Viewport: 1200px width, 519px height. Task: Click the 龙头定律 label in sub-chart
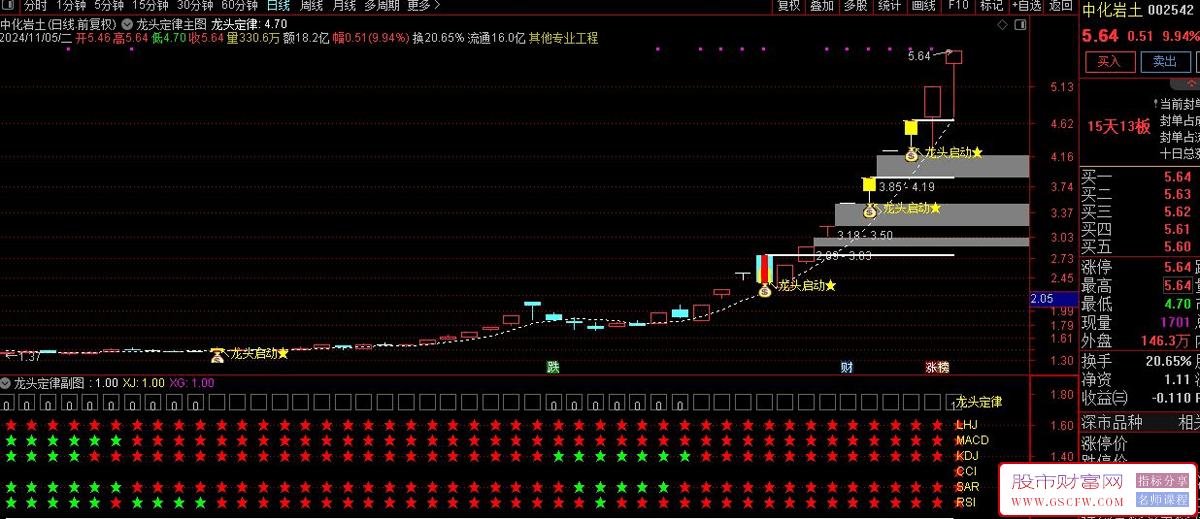click(979, 402)
